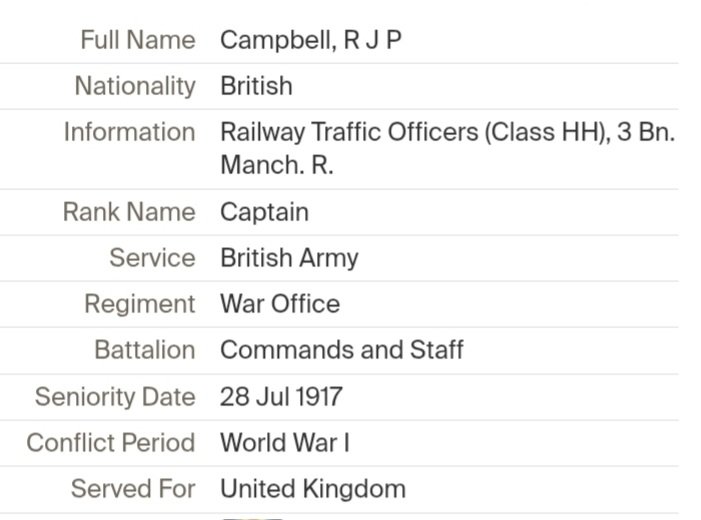Select the "British" nationality value

click(256, 86)
